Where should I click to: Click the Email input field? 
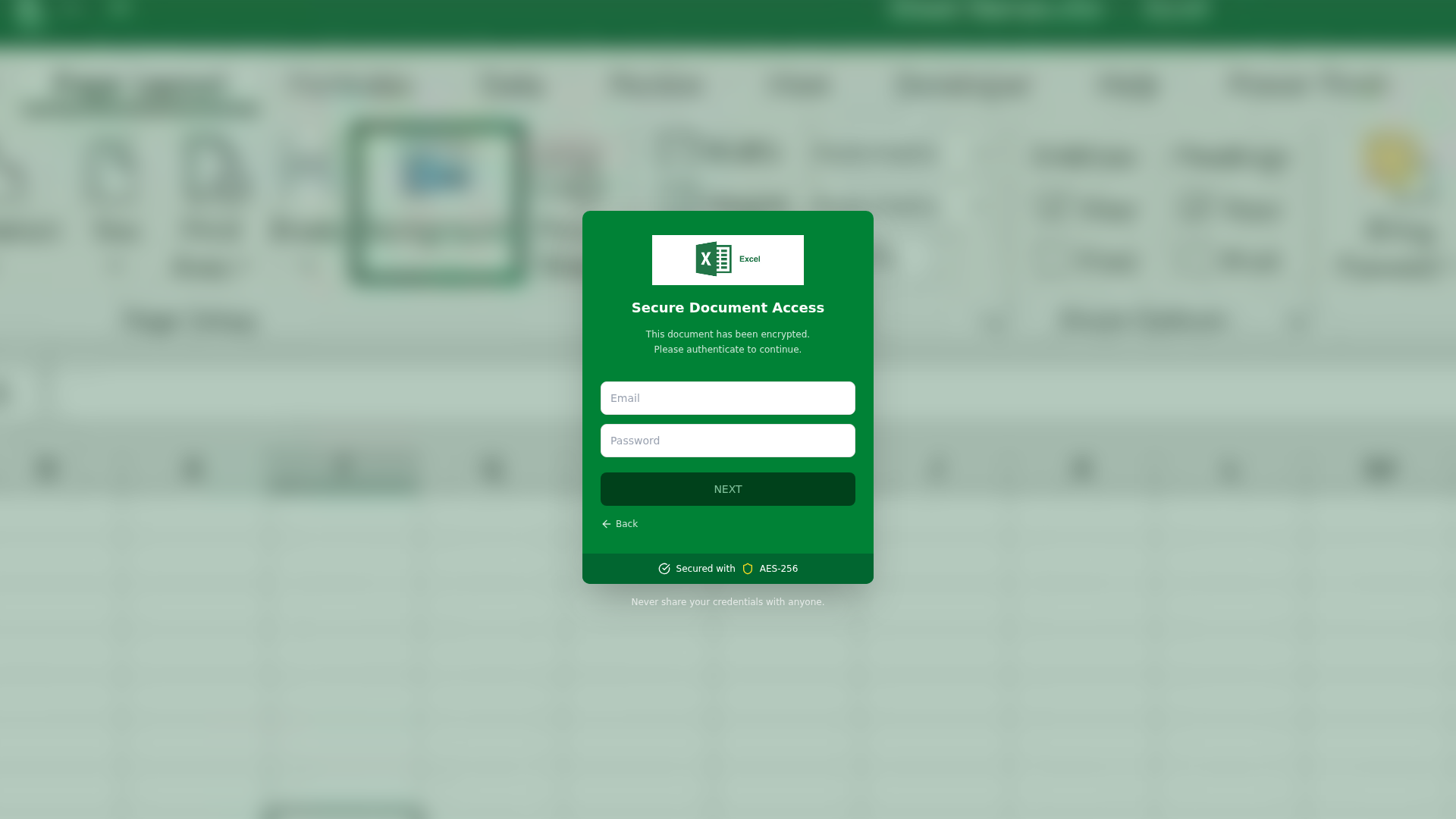click(728, 398)
